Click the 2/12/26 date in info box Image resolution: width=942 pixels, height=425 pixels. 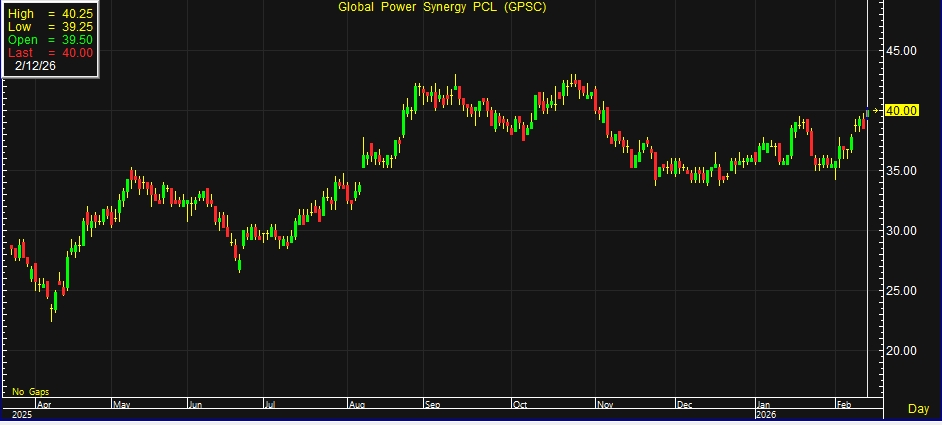36,65
